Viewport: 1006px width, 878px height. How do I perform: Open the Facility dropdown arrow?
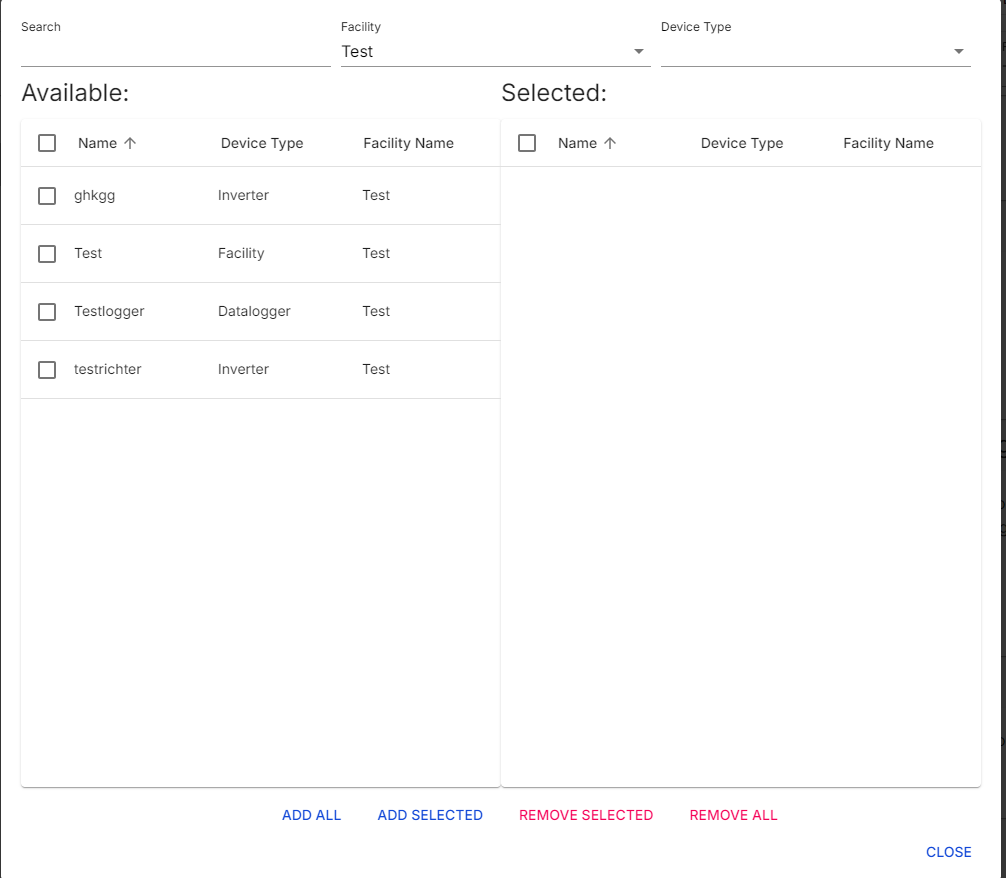click(x=638, y=52)
